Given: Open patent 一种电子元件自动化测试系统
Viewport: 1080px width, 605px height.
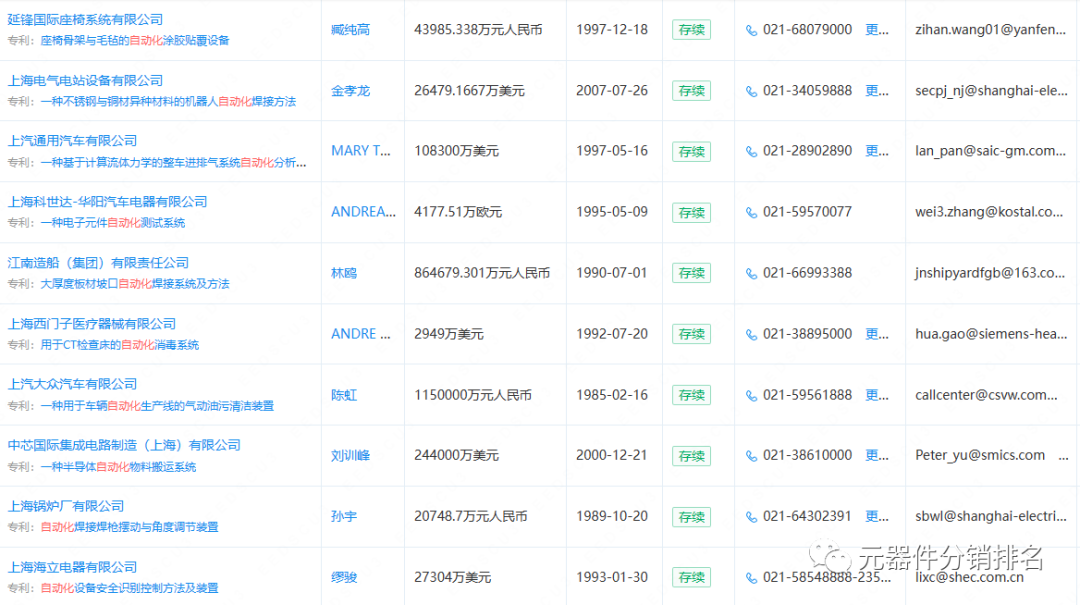Looking at the screenshot, I should 113,223.
